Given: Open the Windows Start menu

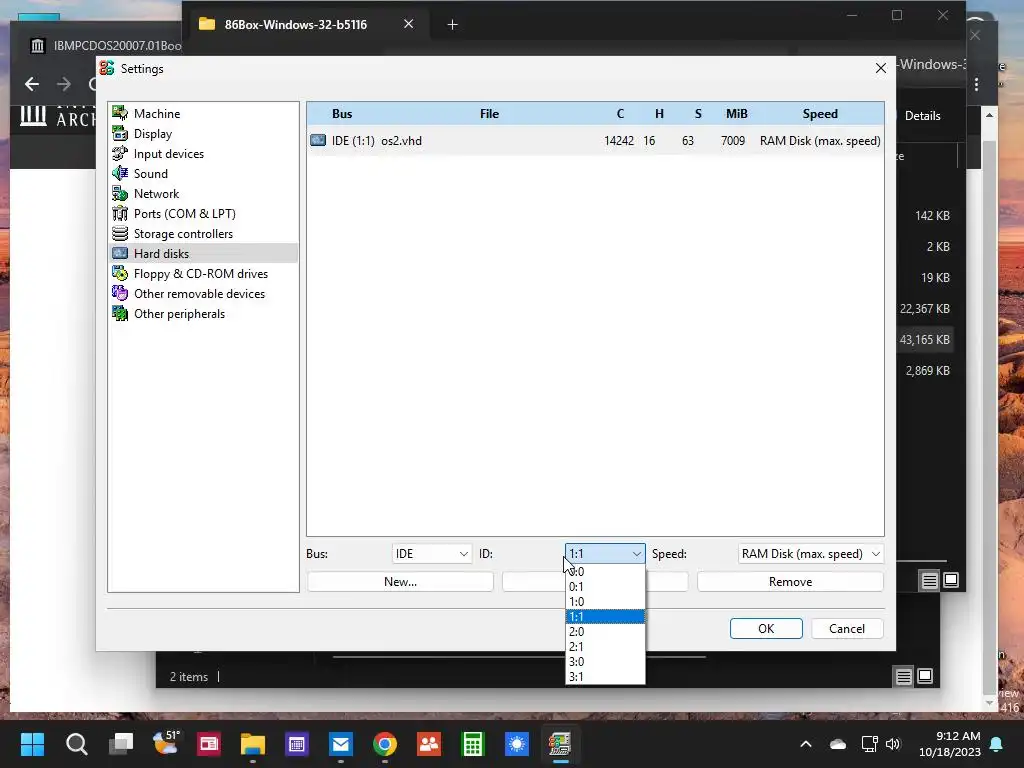Looking at the screenshot, I should click(32, 744).
